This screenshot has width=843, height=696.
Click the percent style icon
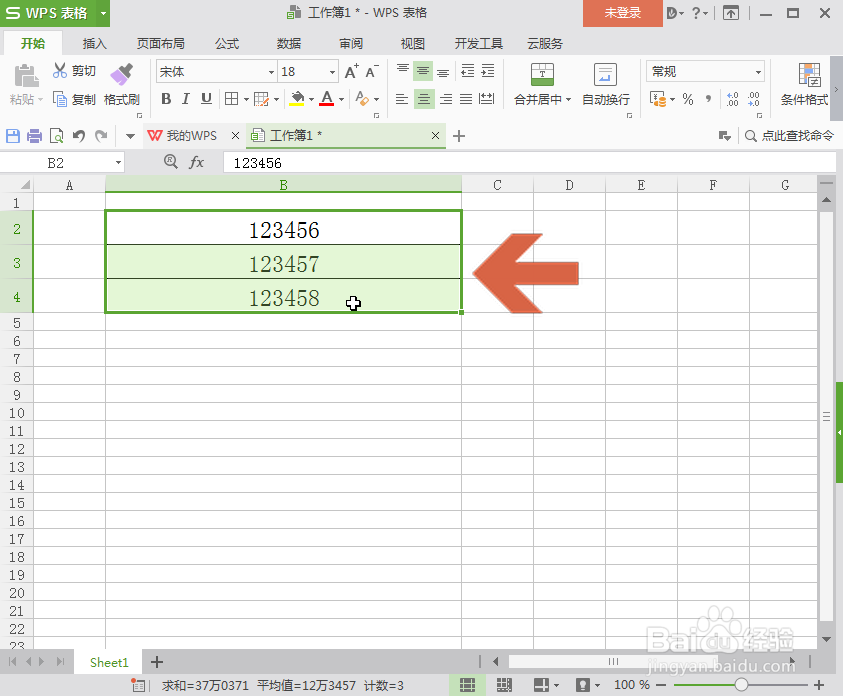point(688,99)
